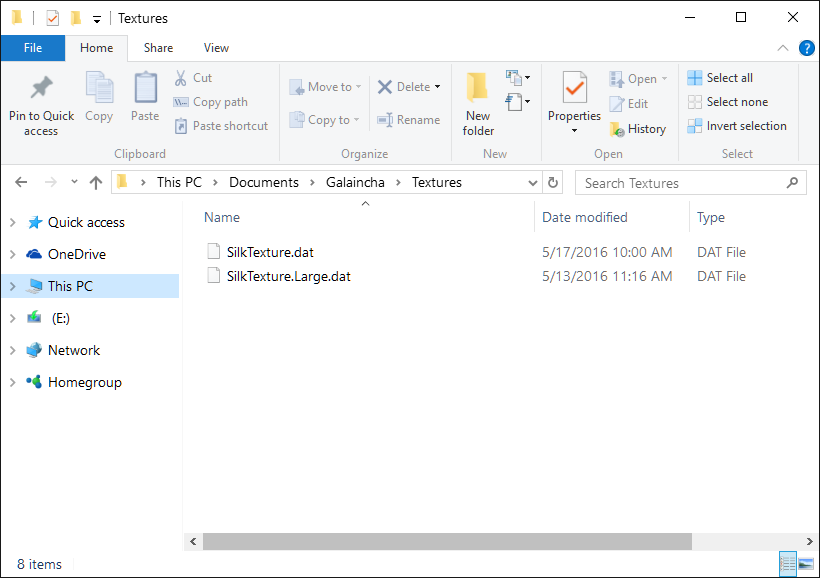Open the Properties icon in ribbon
The height and width of the screenshot is (578, 820).
(574, 88)
